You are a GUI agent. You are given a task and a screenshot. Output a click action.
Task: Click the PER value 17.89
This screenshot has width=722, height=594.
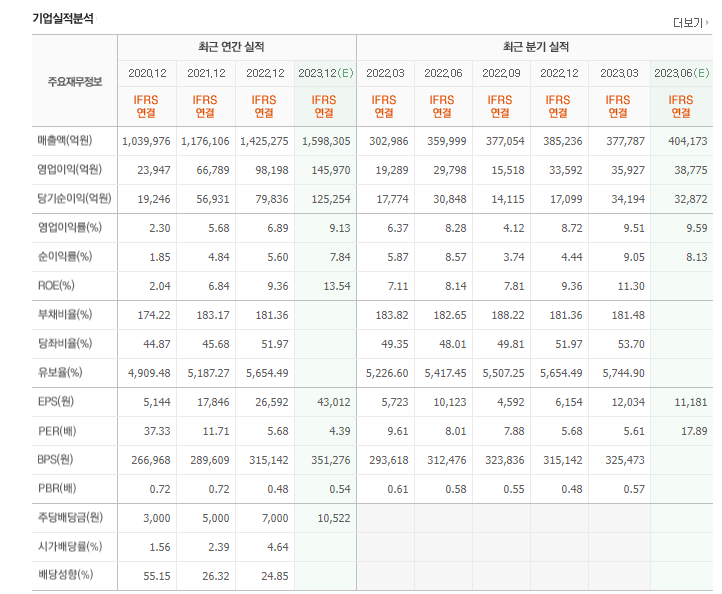pos(694,431)
